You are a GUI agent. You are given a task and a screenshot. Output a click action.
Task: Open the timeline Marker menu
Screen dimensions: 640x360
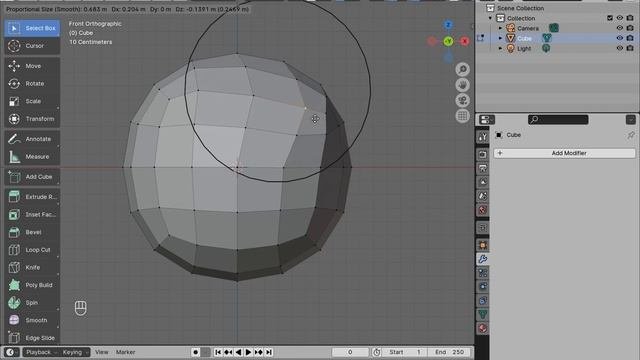pos(125,352)
